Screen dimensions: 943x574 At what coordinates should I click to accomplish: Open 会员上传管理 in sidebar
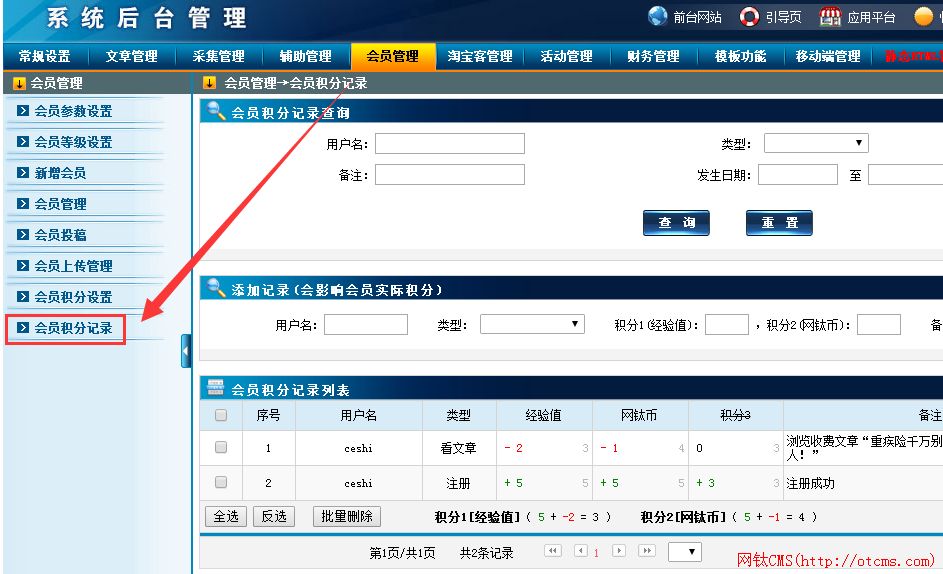(73, 266)
